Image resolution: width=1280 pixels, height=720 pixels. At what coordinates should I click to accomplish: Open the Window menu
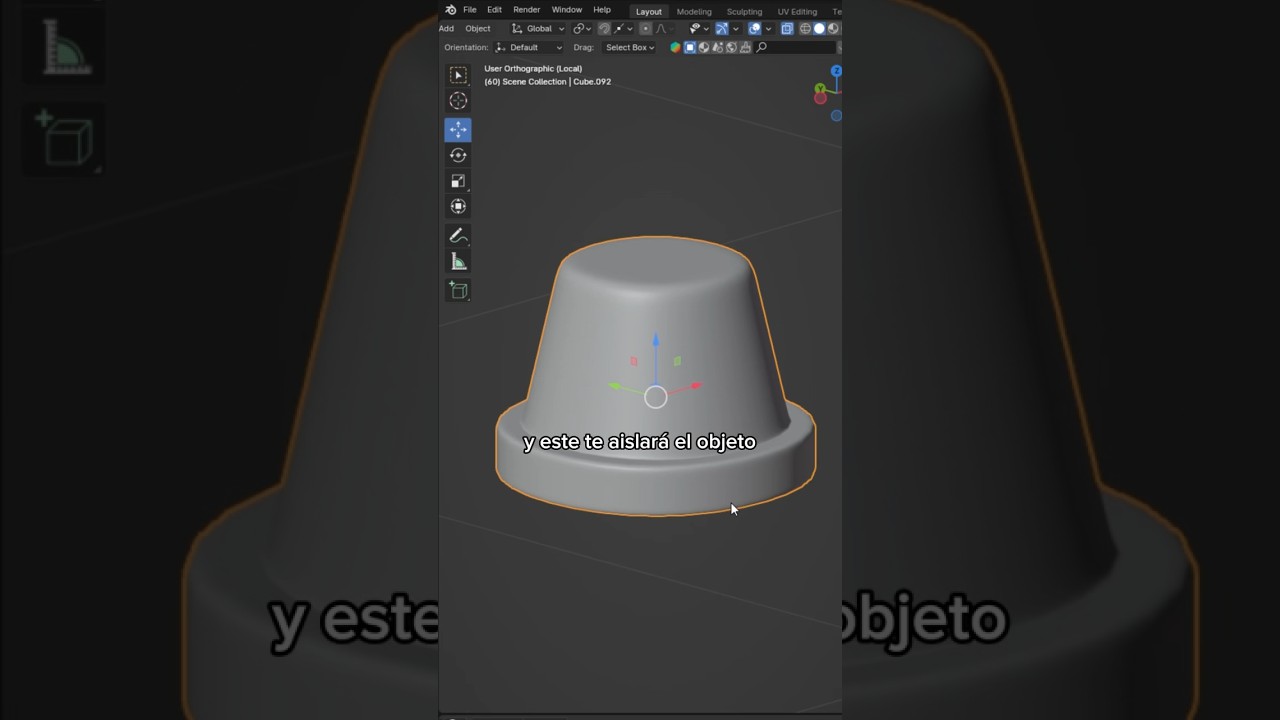567,10
